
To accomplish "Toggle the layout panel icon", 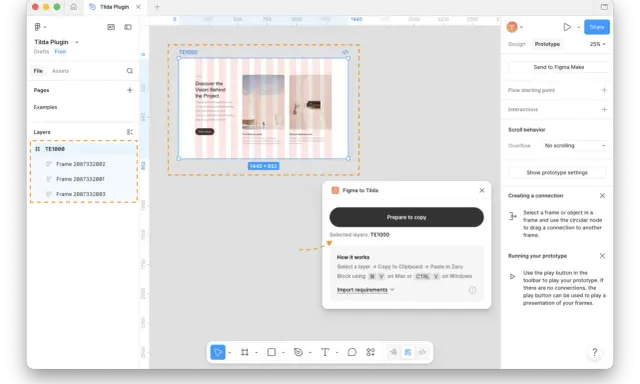I will (x=111, y=27).
